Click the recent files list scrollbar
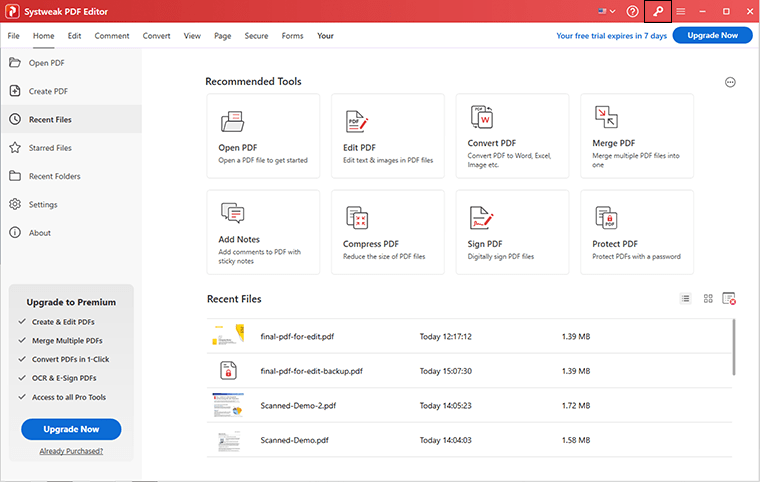 (x=734, y=347)
